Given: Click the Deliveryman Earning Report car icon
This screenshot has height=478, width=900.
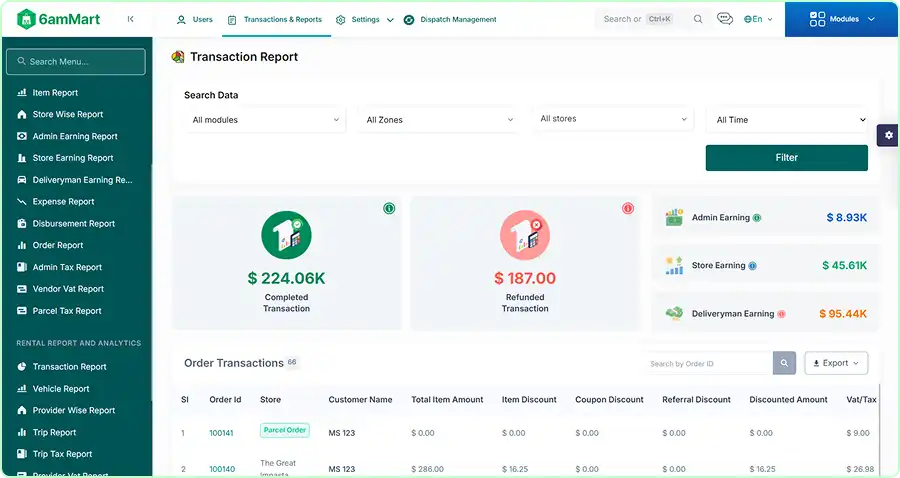Looking at the screenshot, I should click(22, 180).
